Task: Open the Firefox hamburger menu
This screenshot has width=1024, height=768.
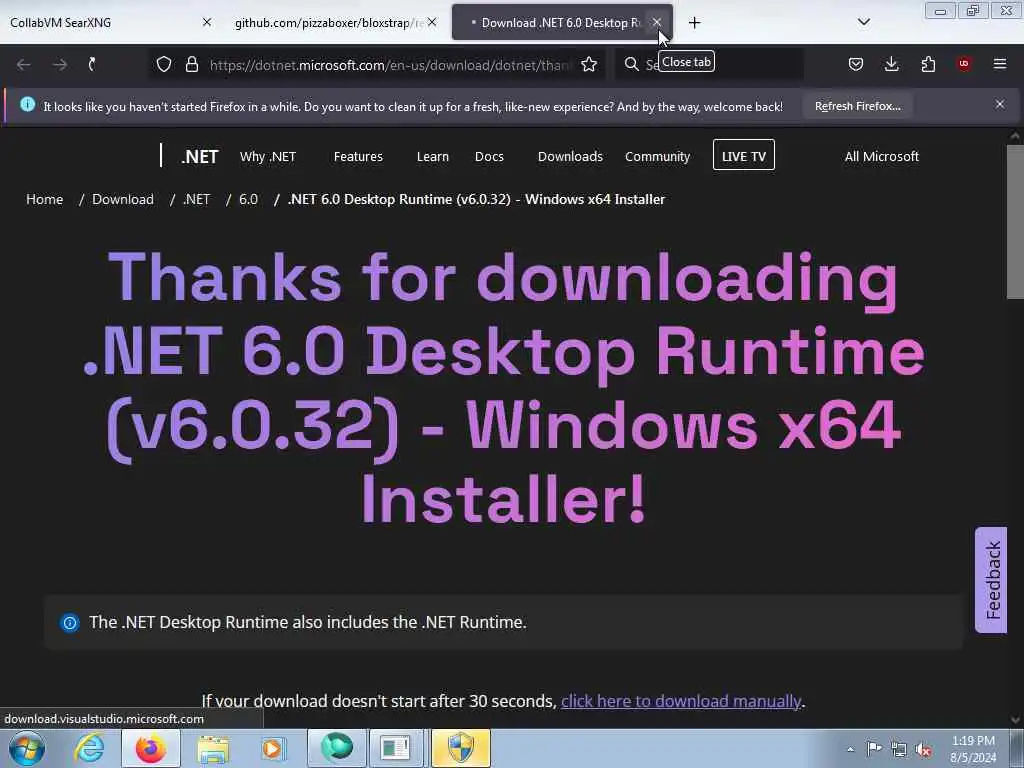Action: [x=1000, y=64]
